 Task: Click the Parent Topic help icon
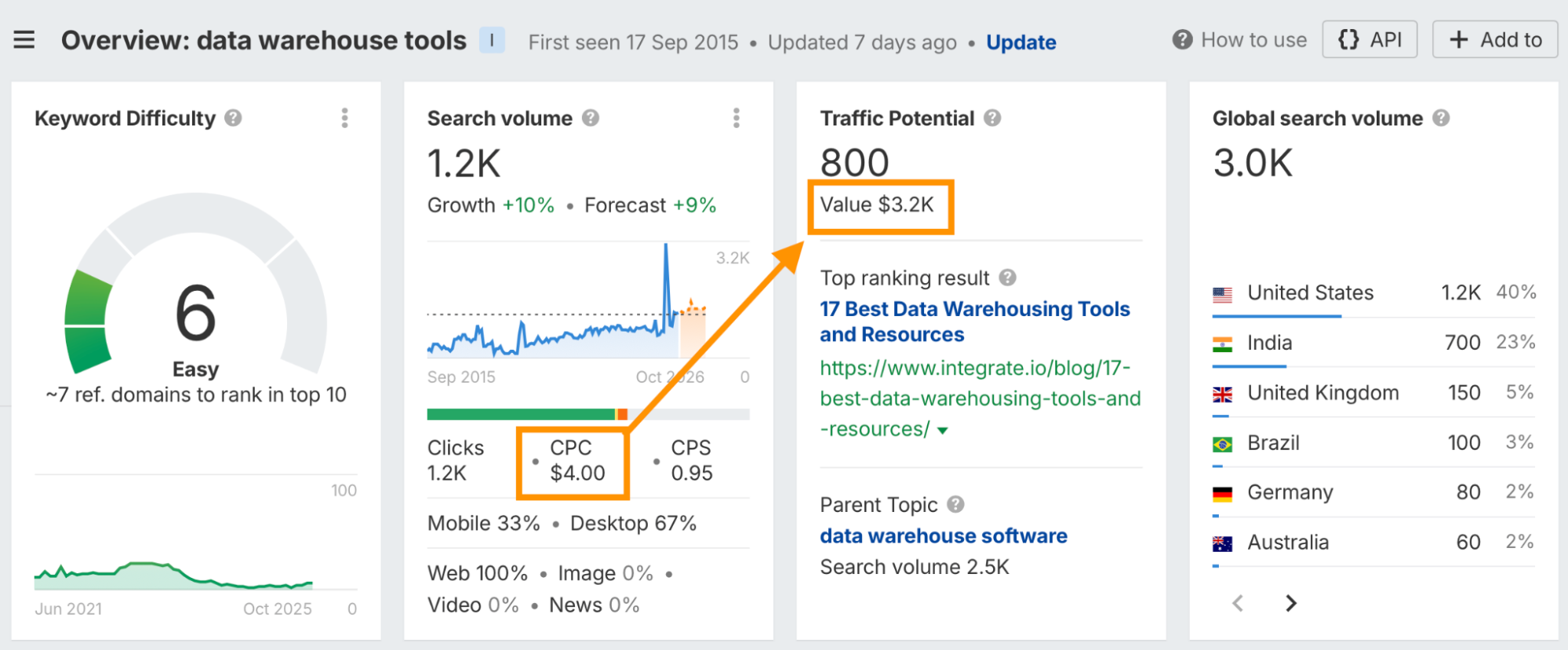tap(955, 504)
